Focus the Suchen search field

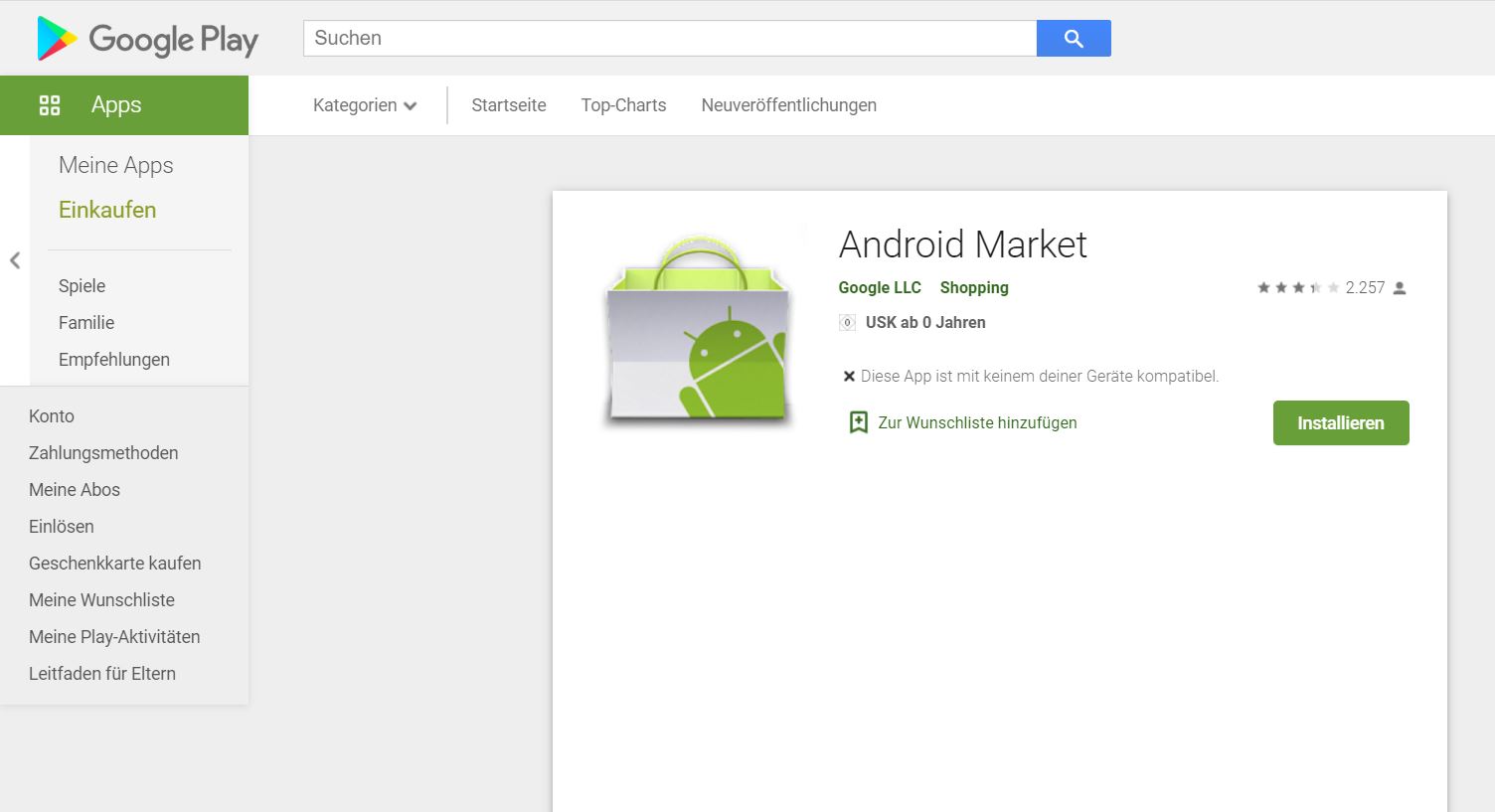point(670,38)
